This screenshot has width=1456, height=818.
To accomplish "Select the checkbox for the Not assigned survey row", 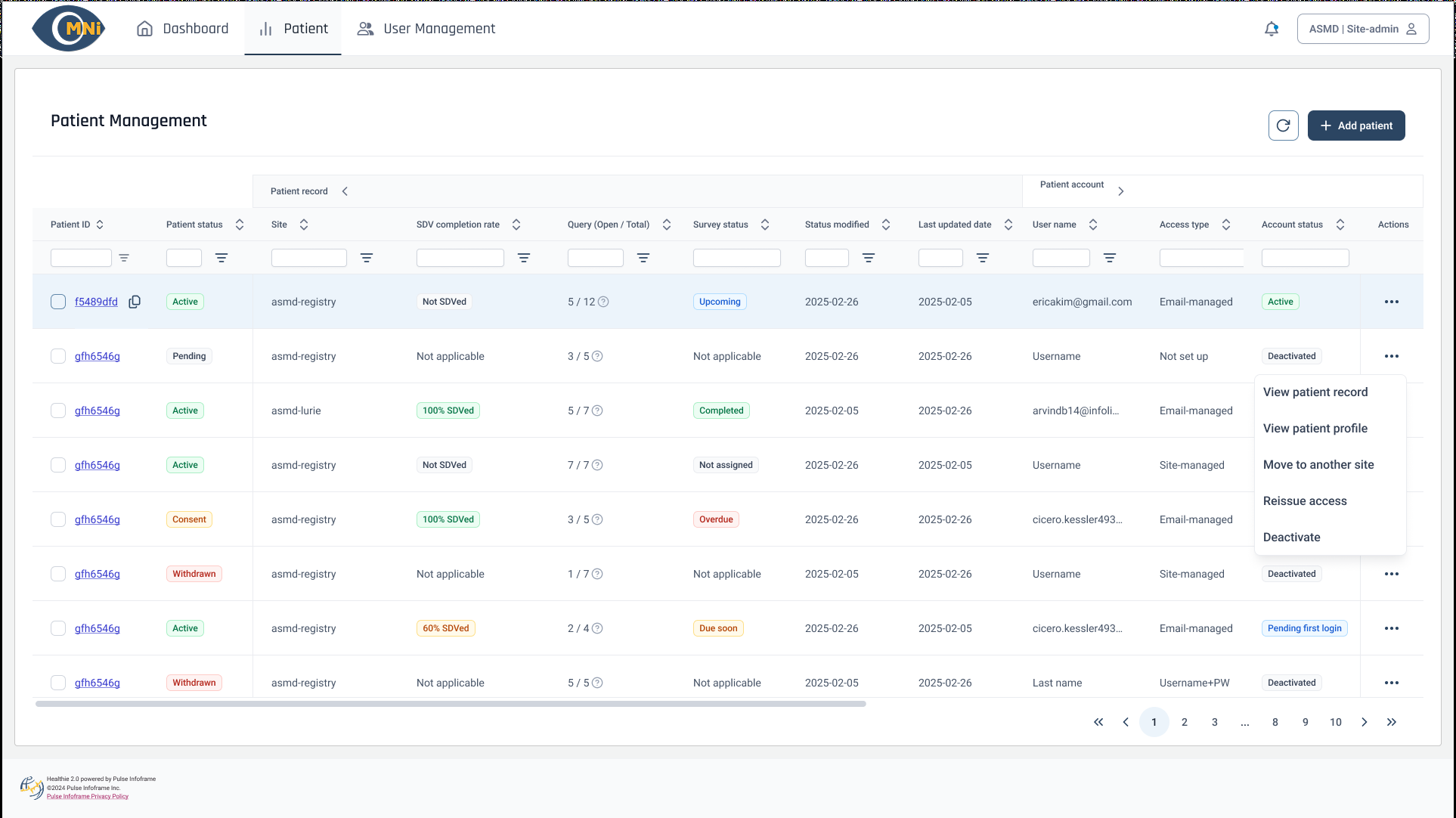I will [x=58, y=465].
